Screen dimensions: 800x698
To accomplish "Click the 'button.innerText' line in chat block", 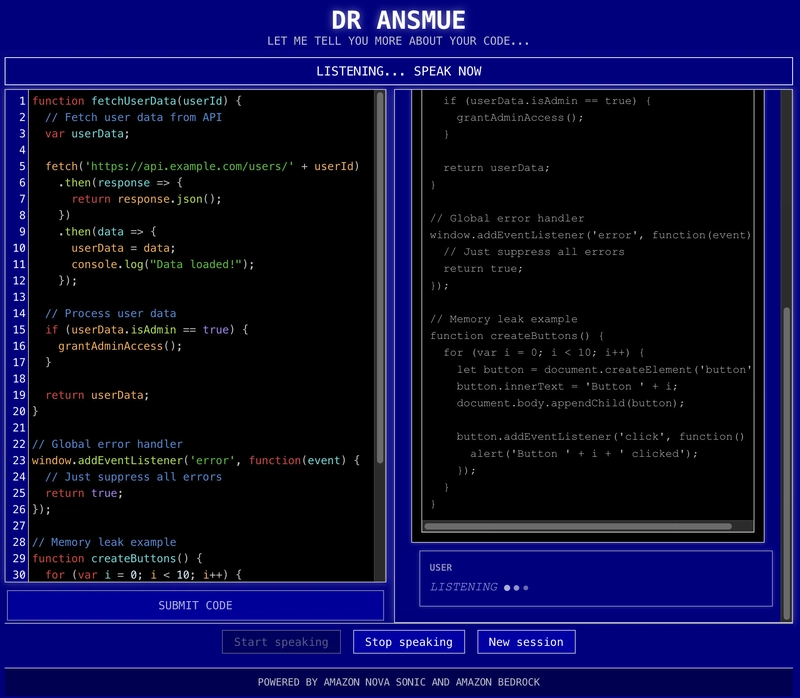I will (567, 386).
